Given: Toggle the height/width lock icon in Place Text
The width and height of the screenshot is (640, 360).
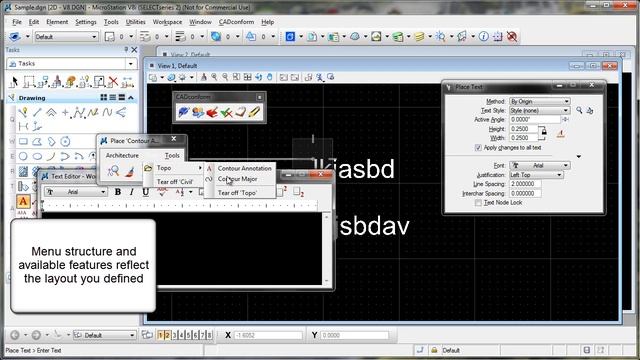Looking at the screenshot, I should [543, 132].
